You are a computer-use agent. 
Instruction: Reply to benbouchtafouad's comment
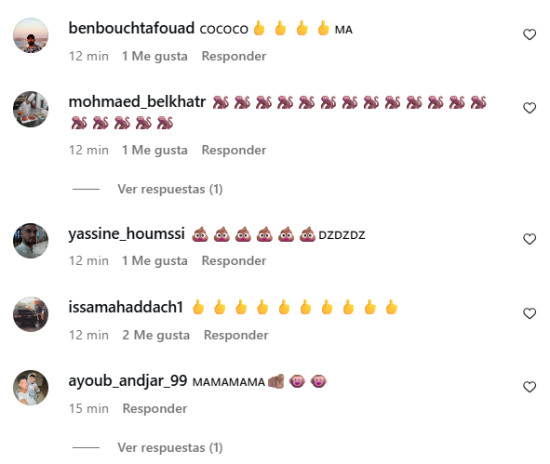234,56
